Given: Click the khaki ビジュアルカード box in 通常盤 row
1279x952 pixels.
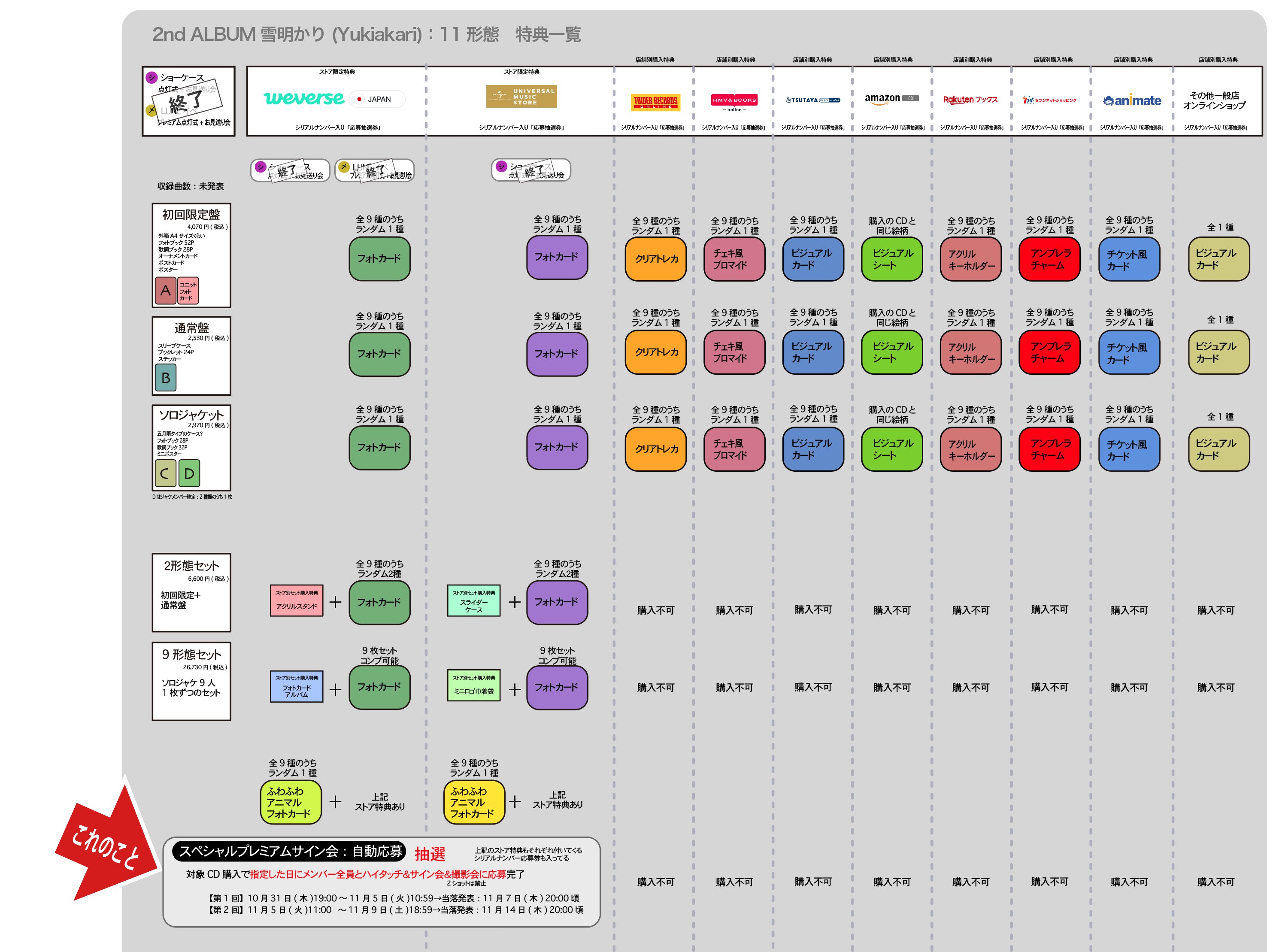Looking at the screenshot, I should click(1218, 352).
